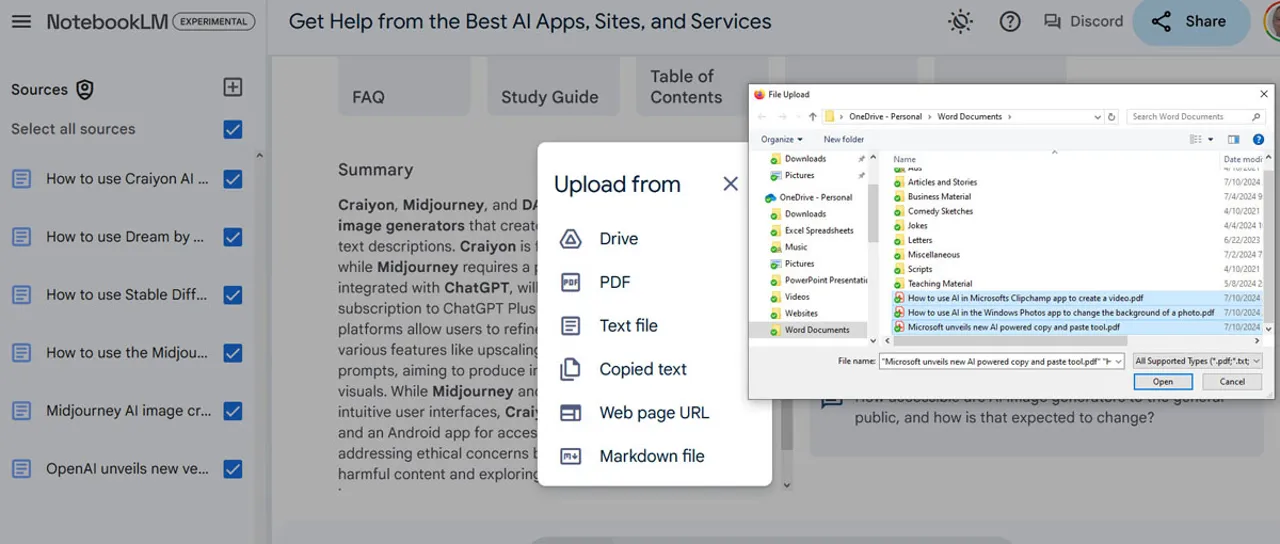
Task: Click the Open button in File Upload
Action: coord(1162,381)
